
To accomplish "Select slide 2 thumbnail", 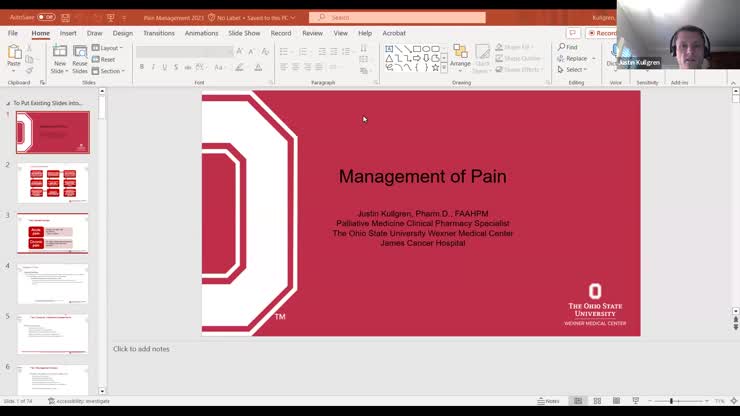I will (53, 183).
